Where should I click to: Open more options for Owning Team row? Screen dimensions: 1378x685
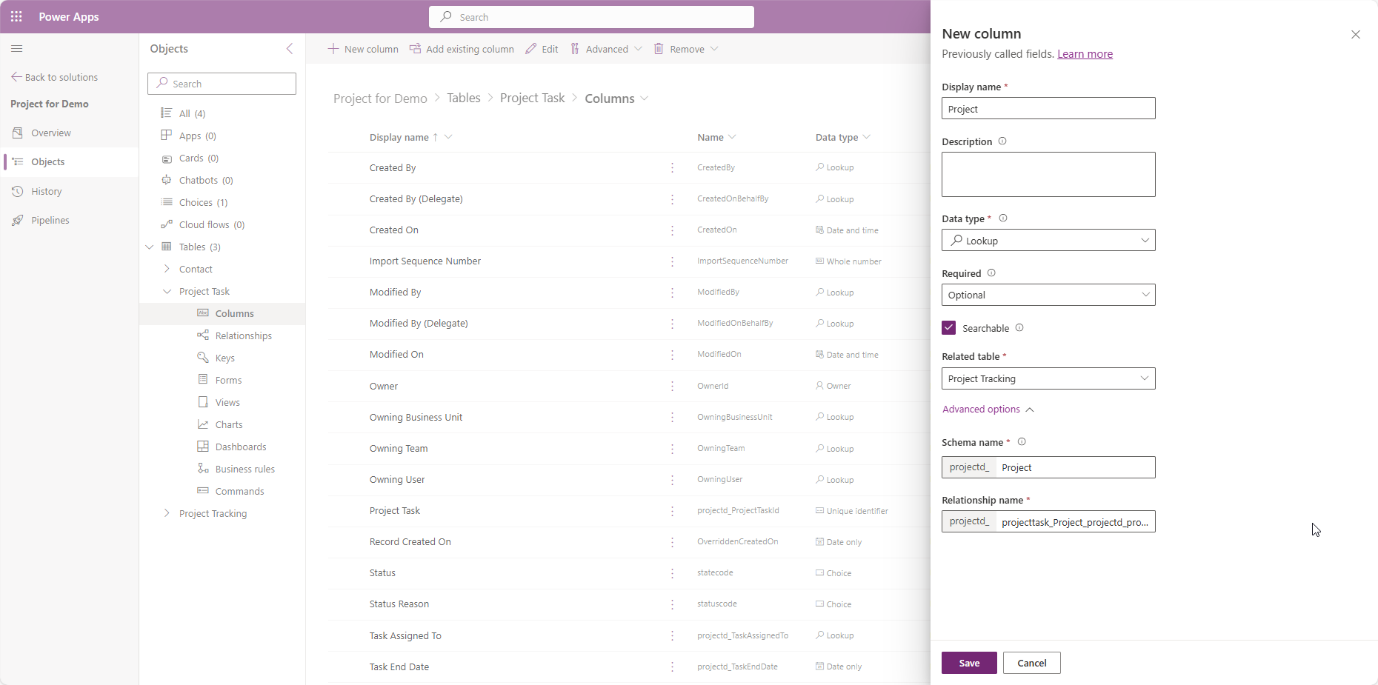tap(672, 448)
